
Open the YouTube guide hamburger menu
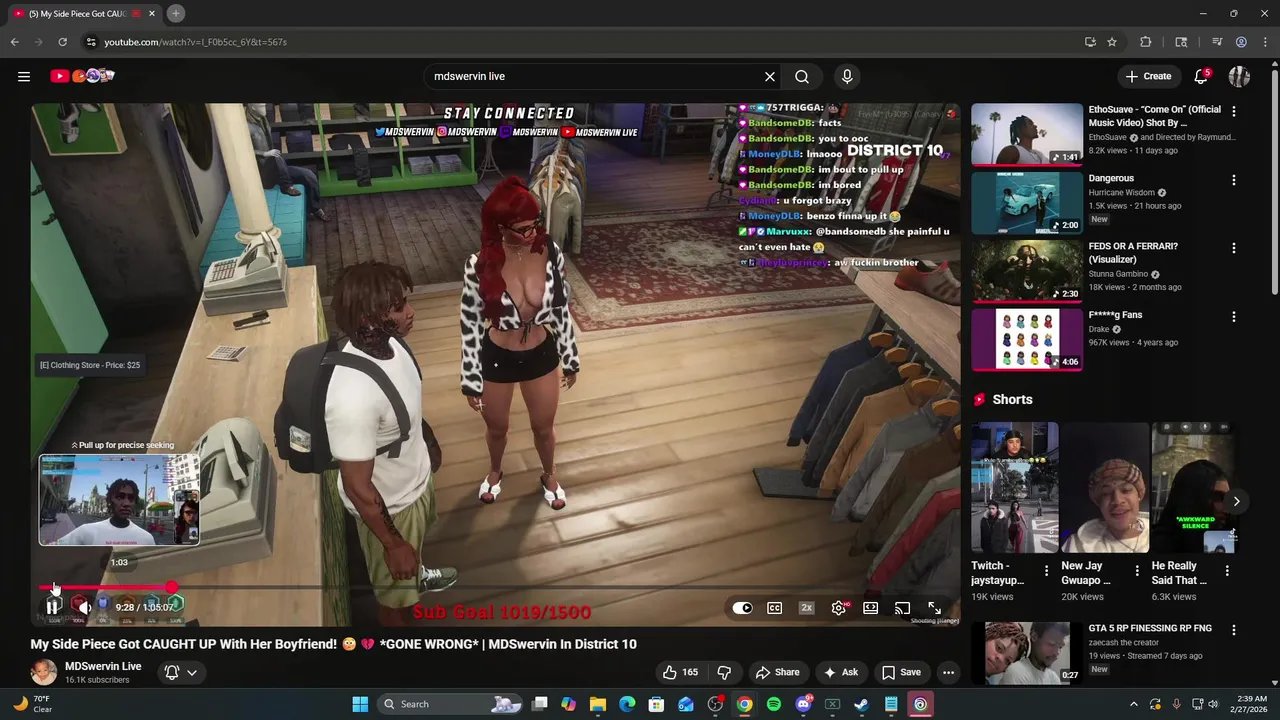24,76
